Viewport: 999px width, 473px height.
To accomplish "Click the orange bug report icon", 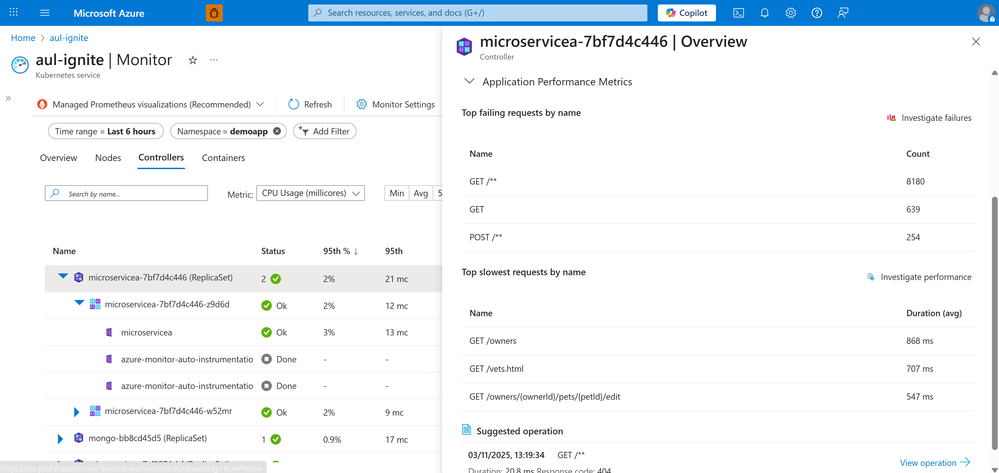I will (214, 13).
